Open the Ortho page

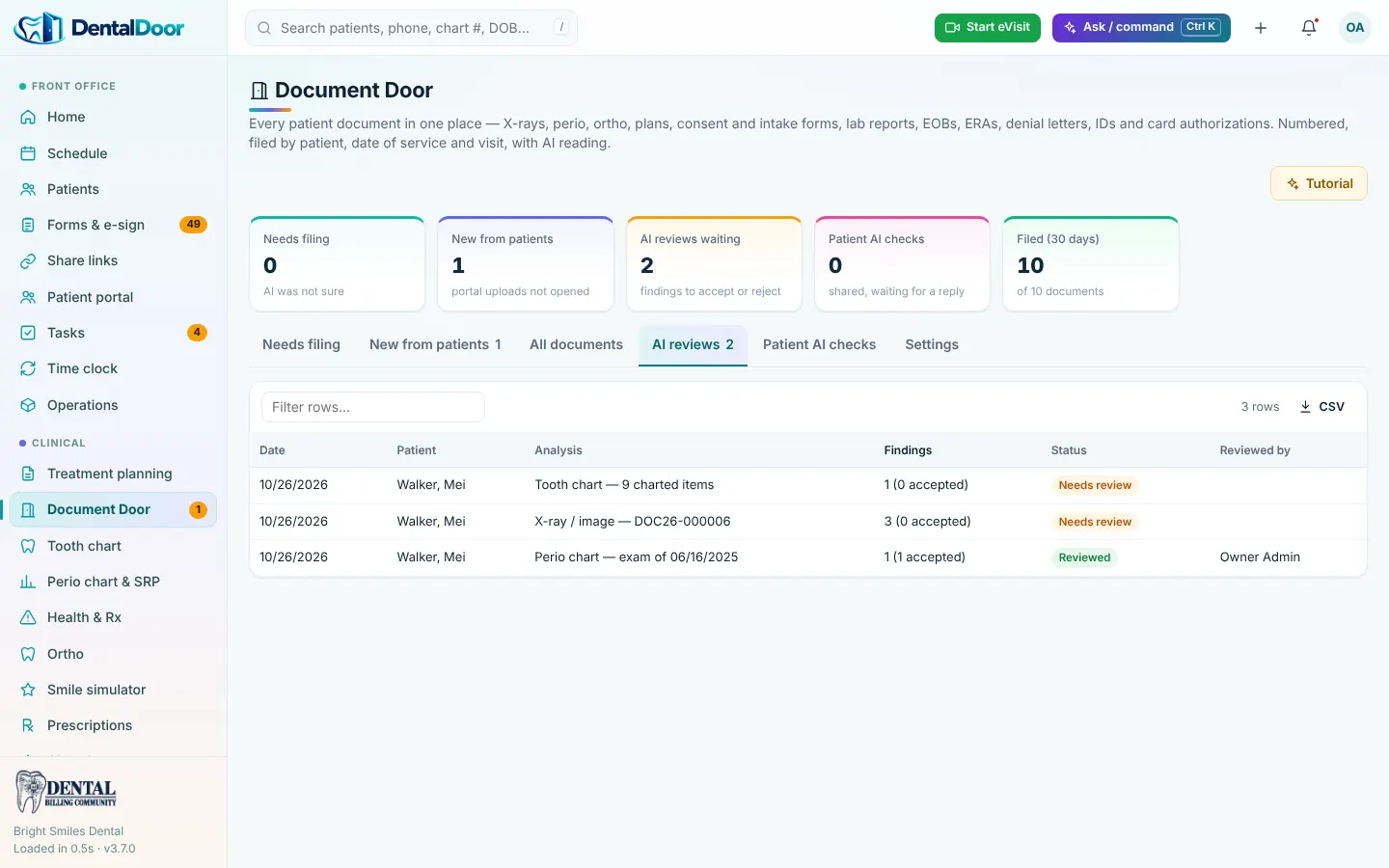(x=113, y=654)
